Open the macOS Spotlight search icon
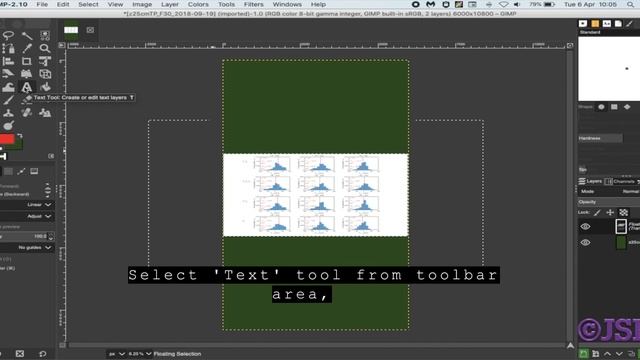This screenshot has width=640, height=360. [631, 4]
